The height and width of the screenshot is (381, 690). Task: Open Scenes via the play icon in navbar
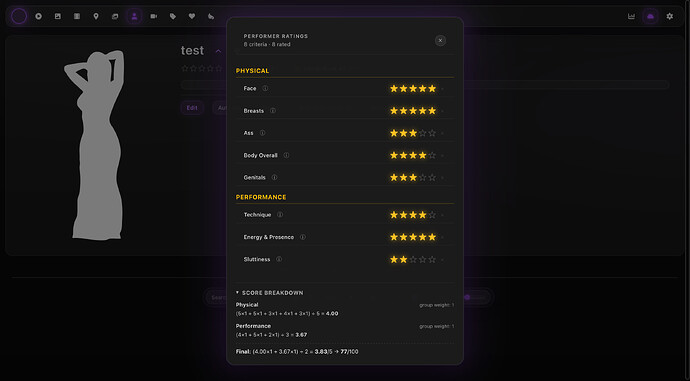pyautogui.click(x=39, y=16)
